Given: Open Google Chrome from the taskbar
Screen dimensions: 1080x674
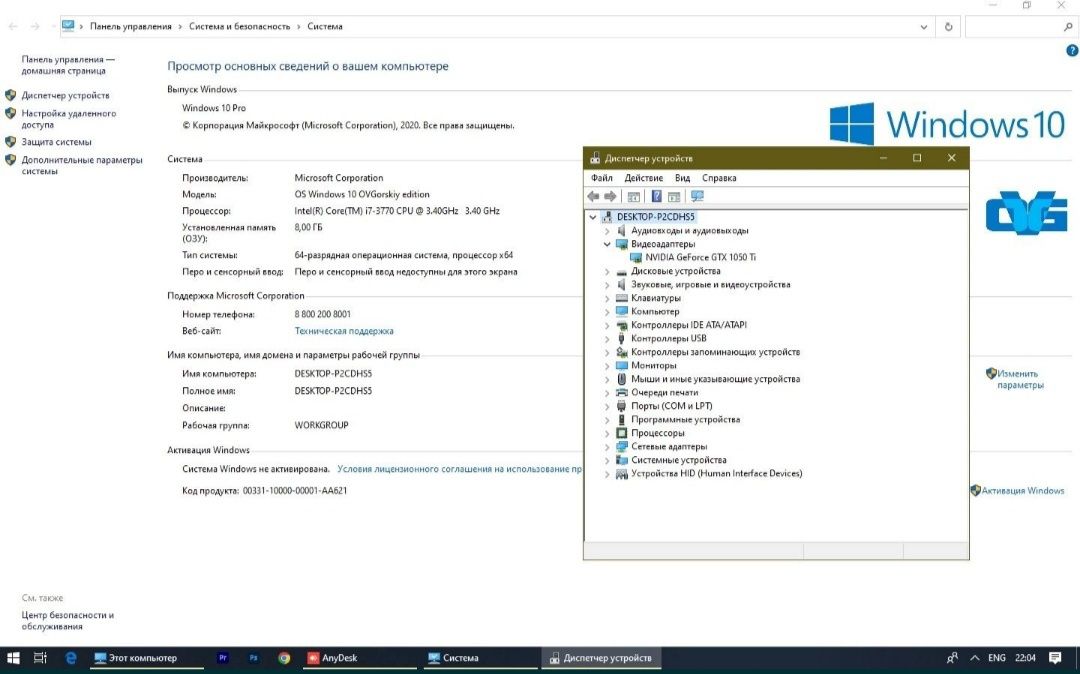Looking at the screenshot, I should pyautogui.click(x=284, y=658).
